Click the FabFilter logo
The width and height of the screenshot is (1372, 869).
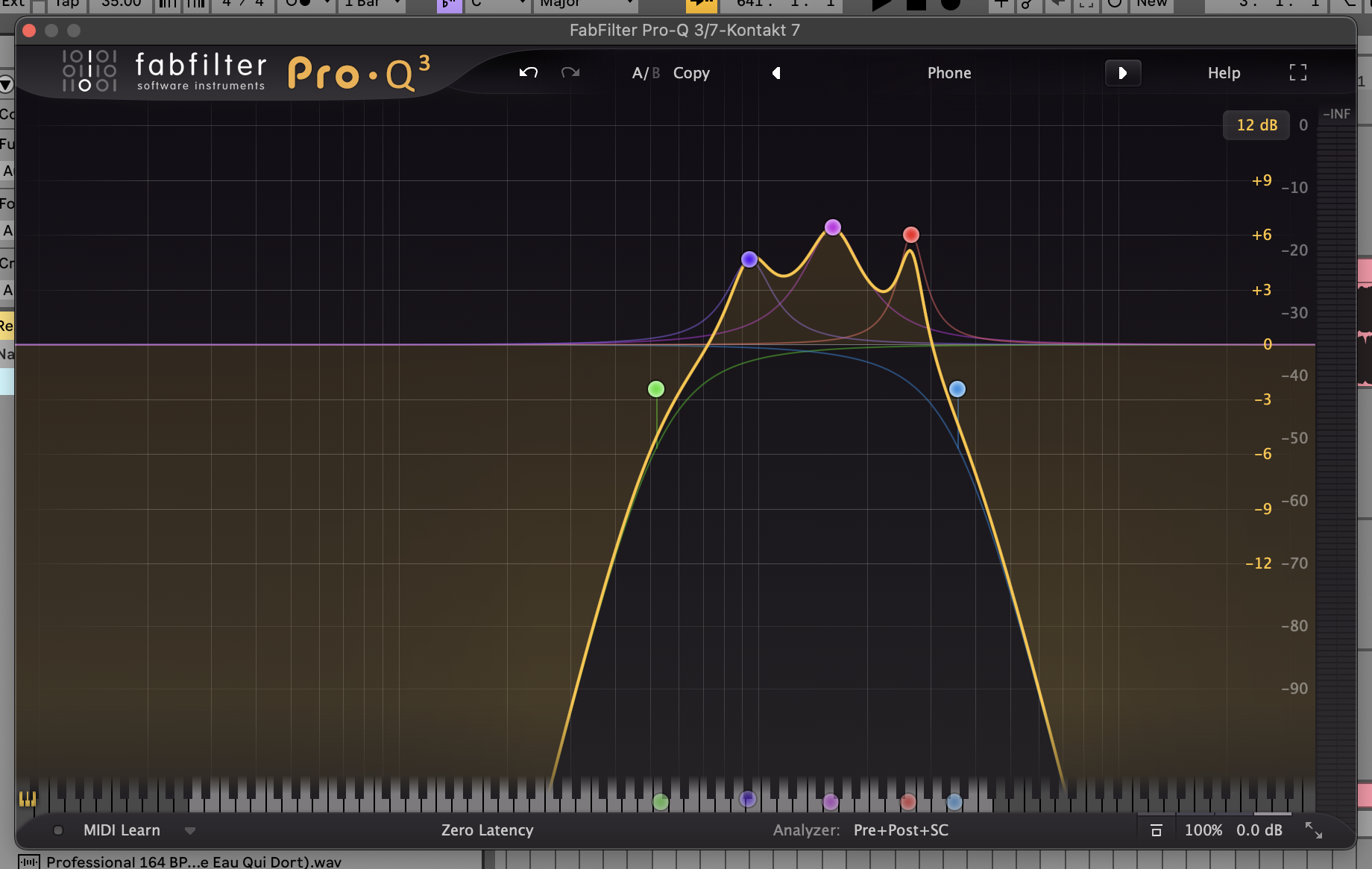click(x=163, y=72)
